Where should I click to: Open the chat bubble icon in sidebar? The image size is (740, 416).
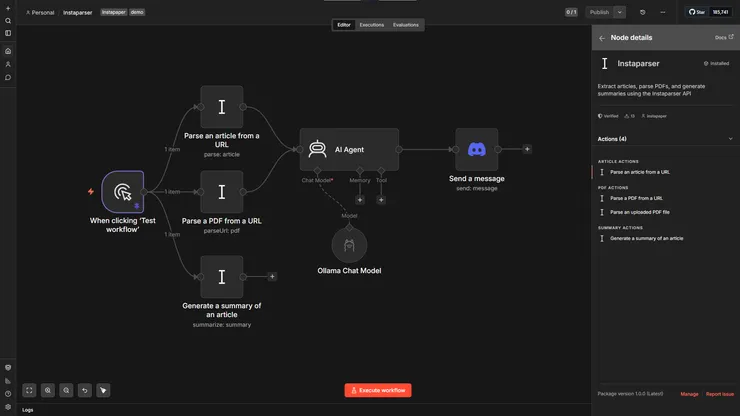click(8, 77)
